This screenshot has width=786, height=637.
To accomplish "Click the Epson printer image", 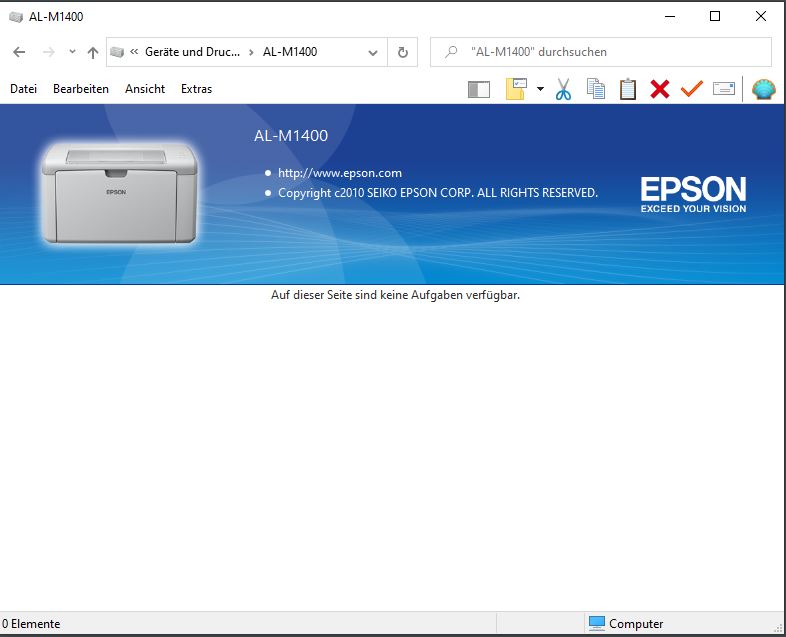I will coord(119,193).
